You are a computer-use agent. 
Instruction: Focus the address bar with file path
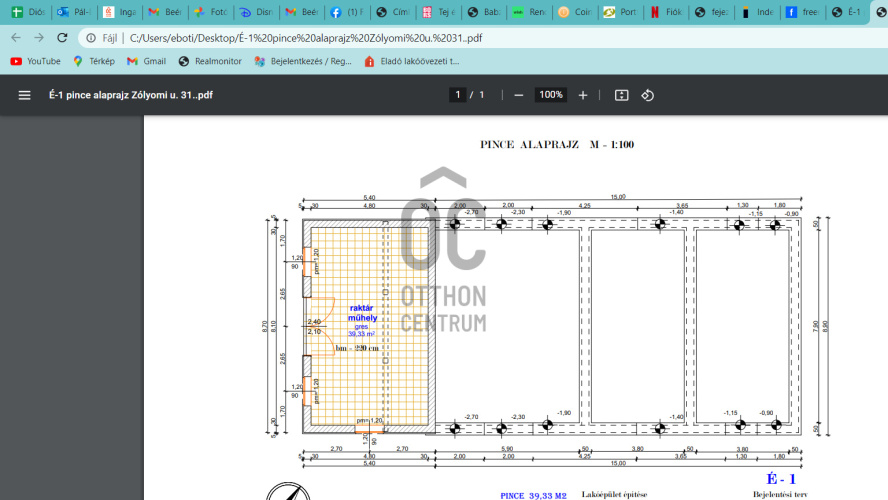coord(306,38)
